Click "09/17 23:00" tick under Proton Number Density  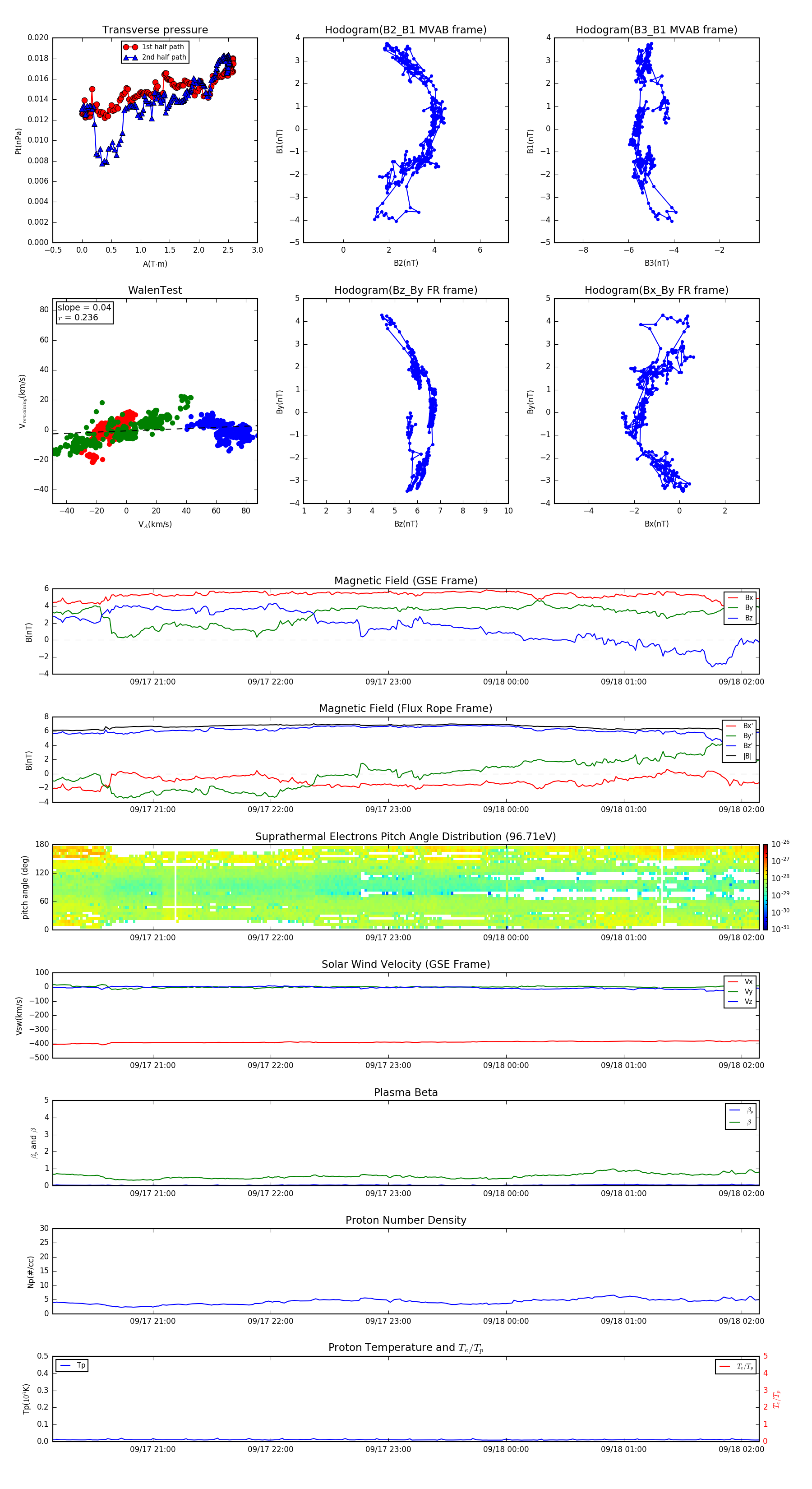(388, 1321)
